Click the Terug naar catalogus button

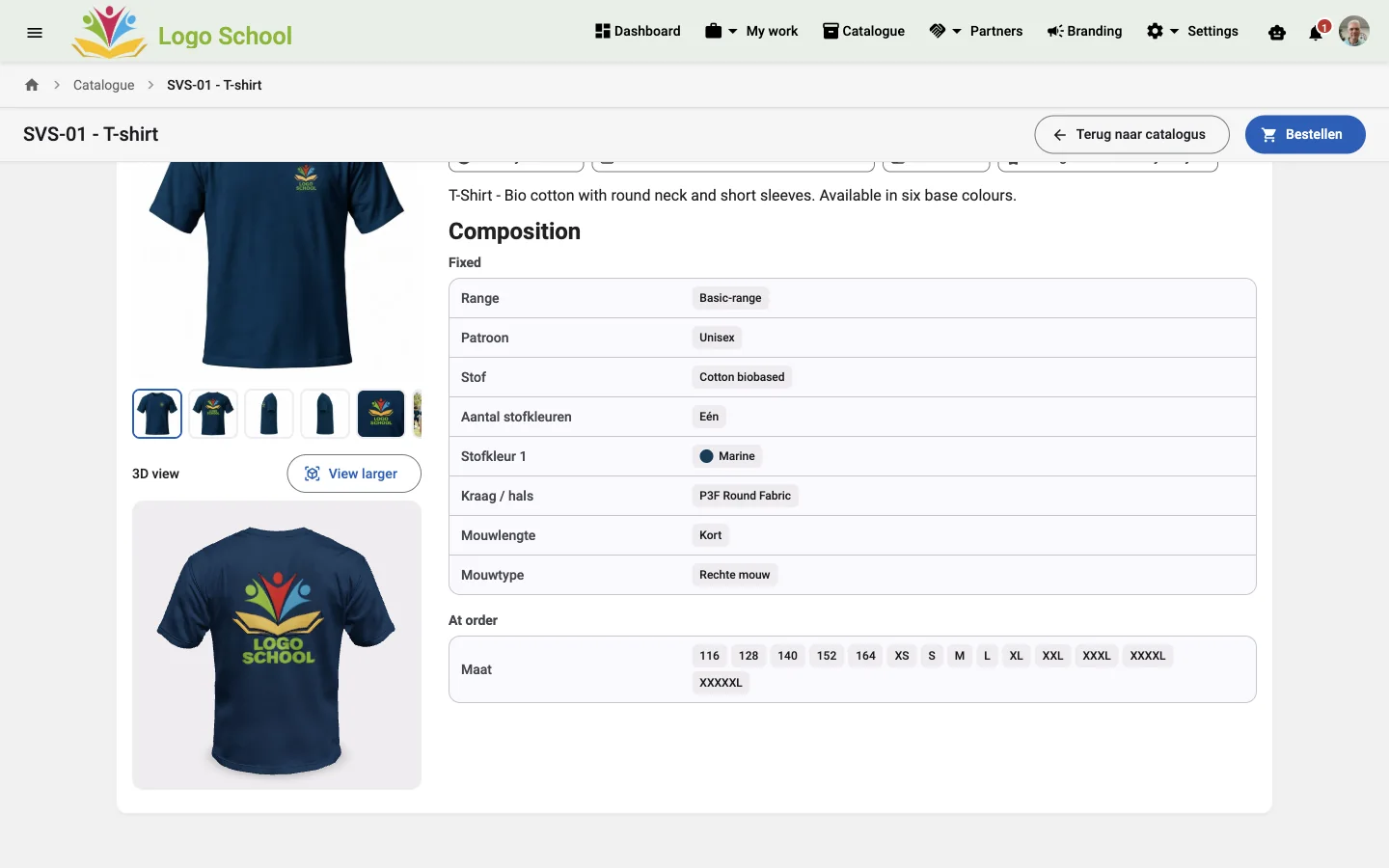pos(1131,134)
